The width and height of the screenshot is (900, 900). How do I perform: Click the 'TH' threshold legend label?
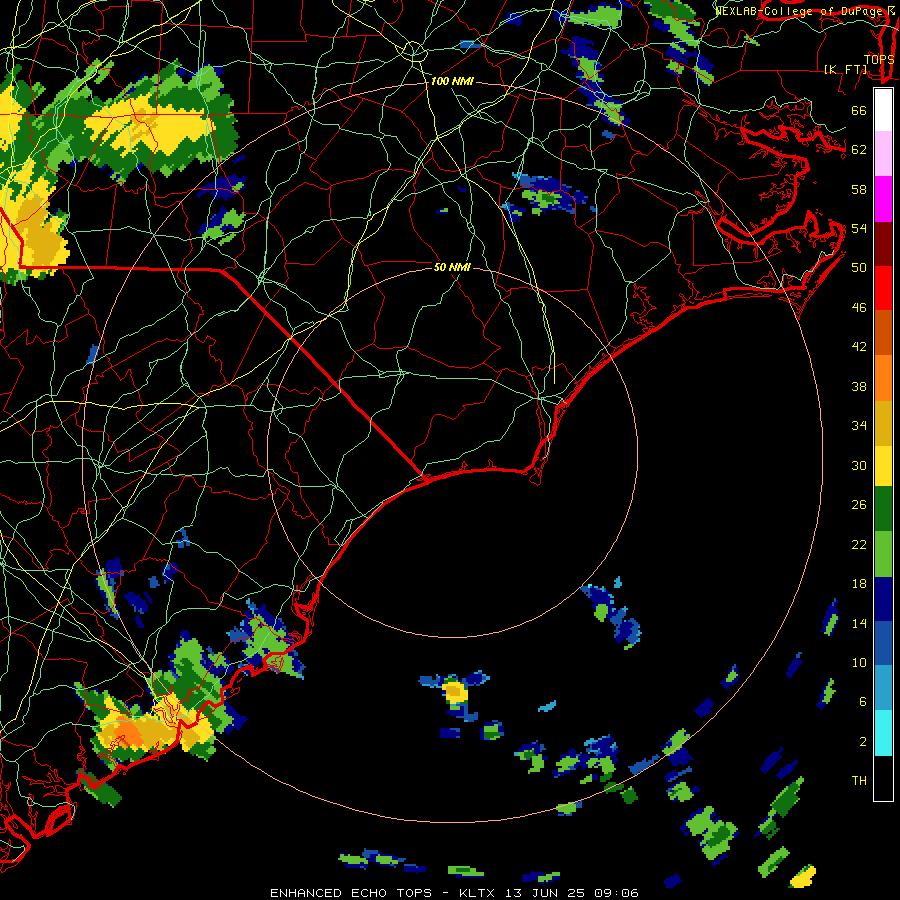859,781
